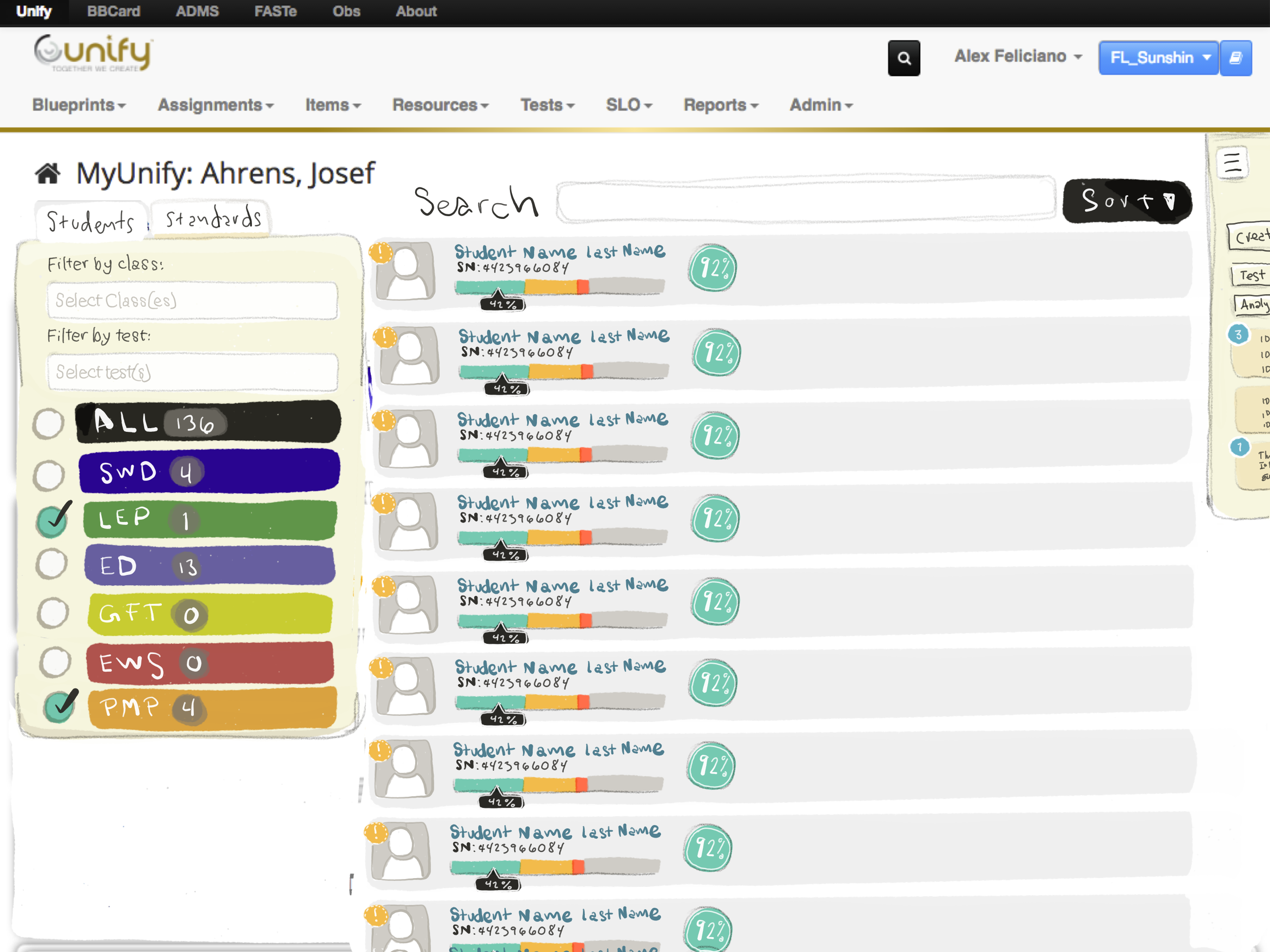Click the Test button in right panel

1250,276
